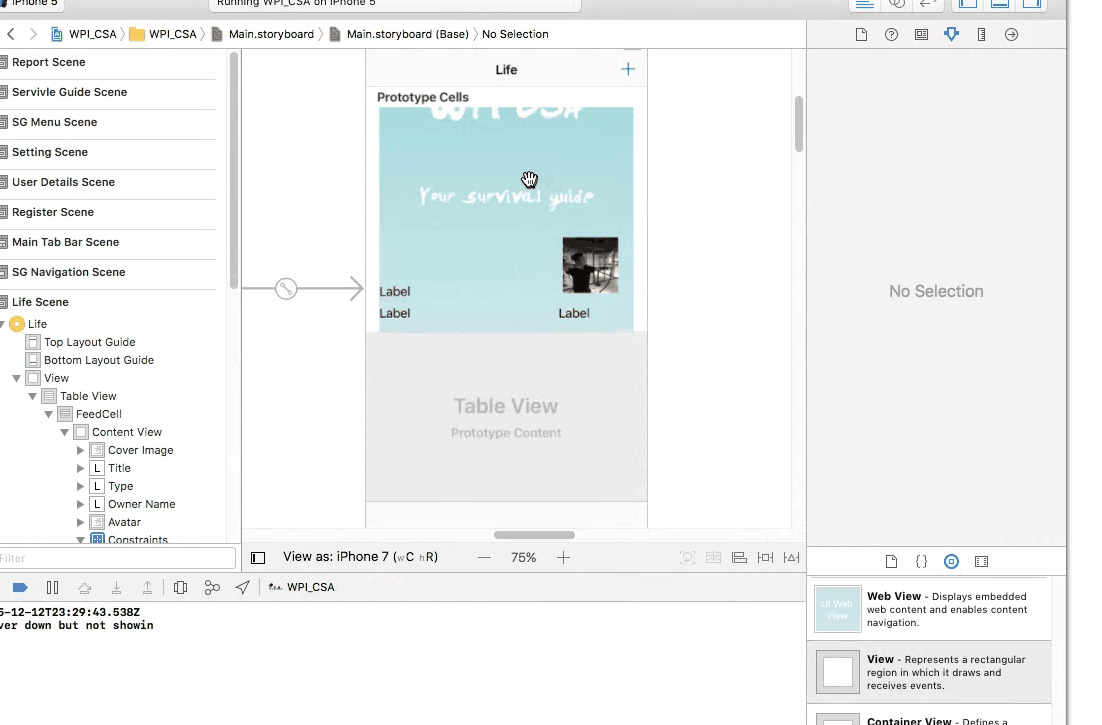The width and height of the screenshot is (1102, 725).
Task: Expand the Avatar image node
Action: [80, 522]
